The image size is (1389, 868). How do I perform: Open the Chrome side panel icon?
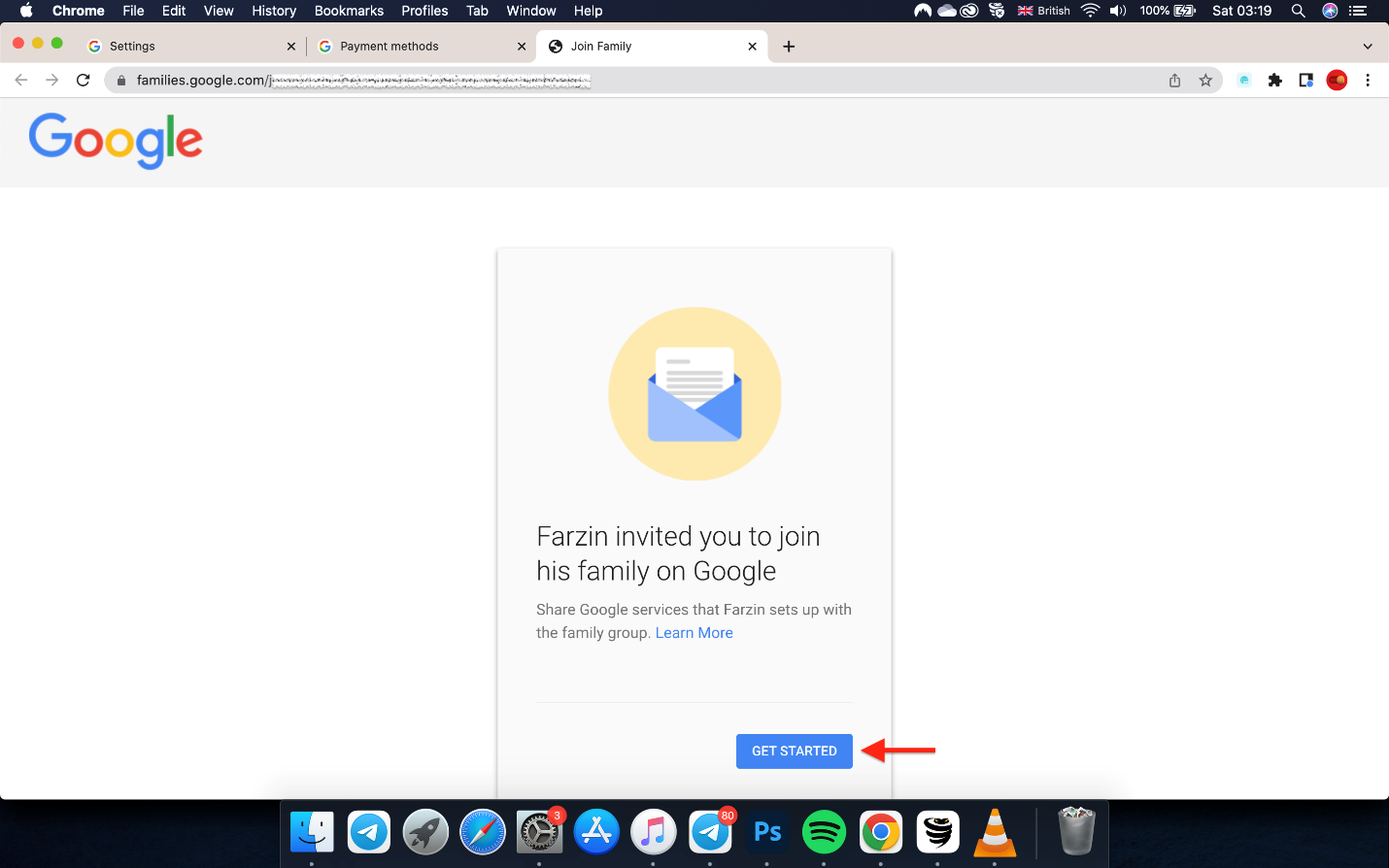tap(1306, 81)
